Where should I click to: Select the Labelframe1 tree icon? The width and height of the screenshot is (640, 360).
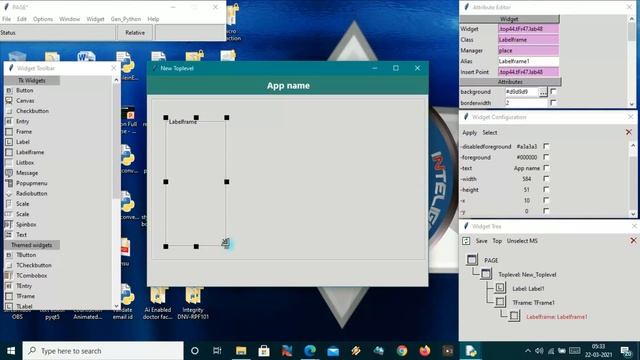point(514,316)
